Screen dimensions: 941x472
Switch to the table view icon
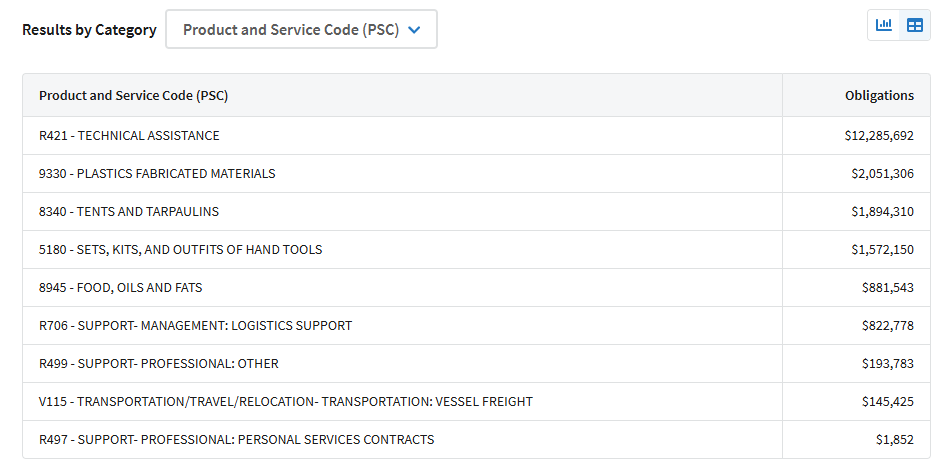[x=915, y=25]
